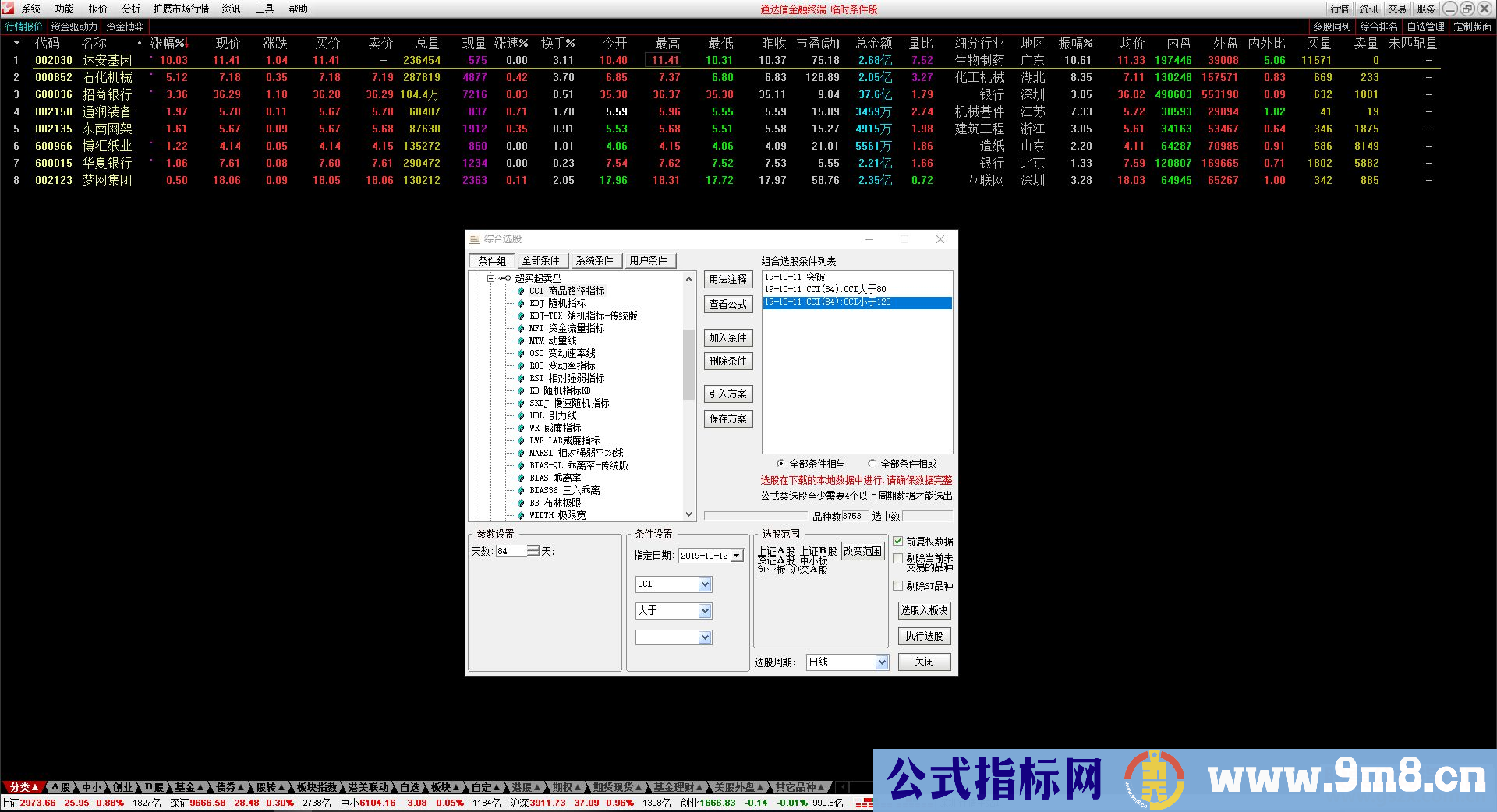Click the 查看公式 button
Image resolution: width=1497 pixels, height=812 pixels.
[728, 304]
